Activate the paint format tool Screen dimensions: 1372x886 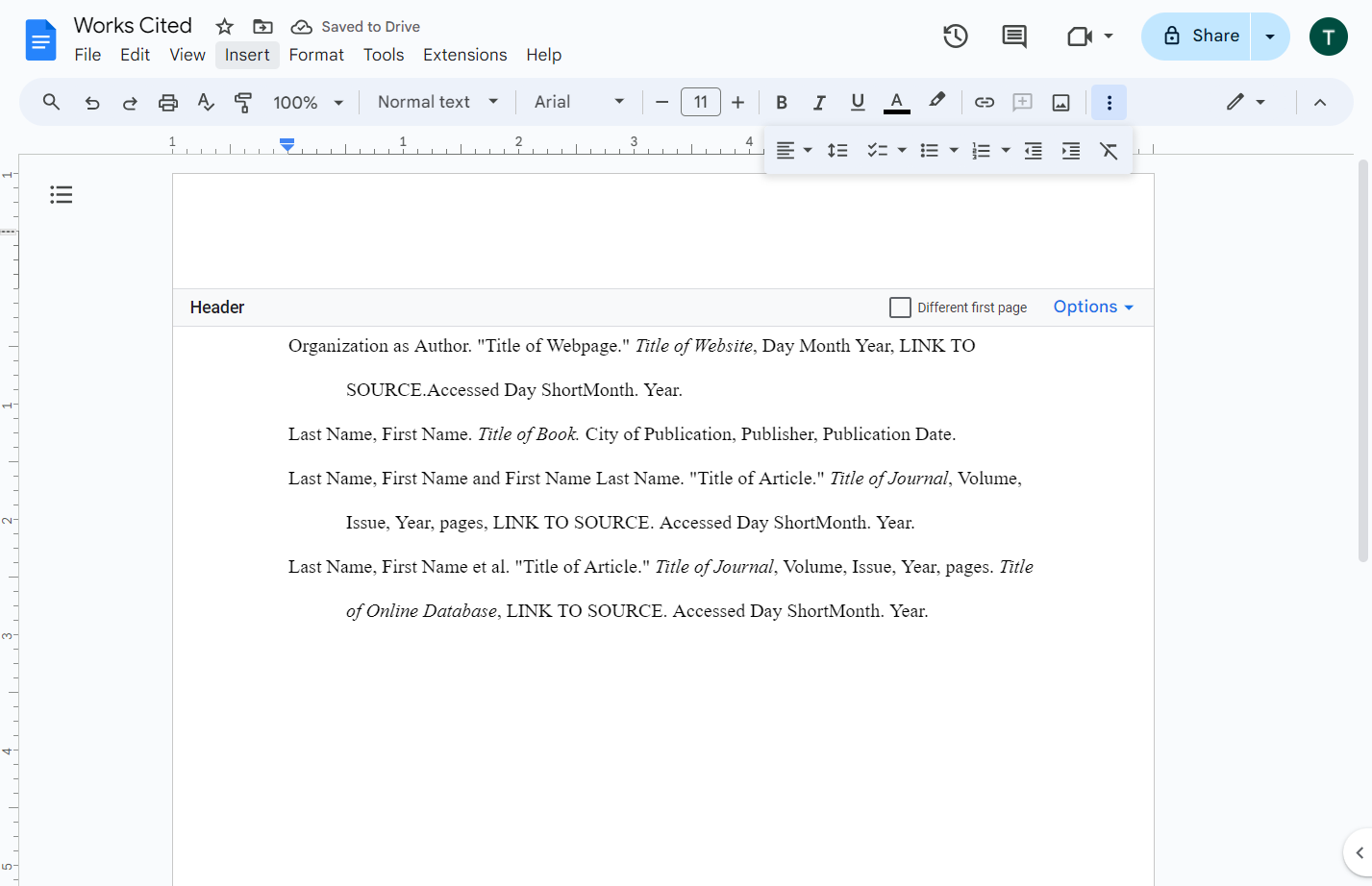pyautogui.click(x=243, y=102)
